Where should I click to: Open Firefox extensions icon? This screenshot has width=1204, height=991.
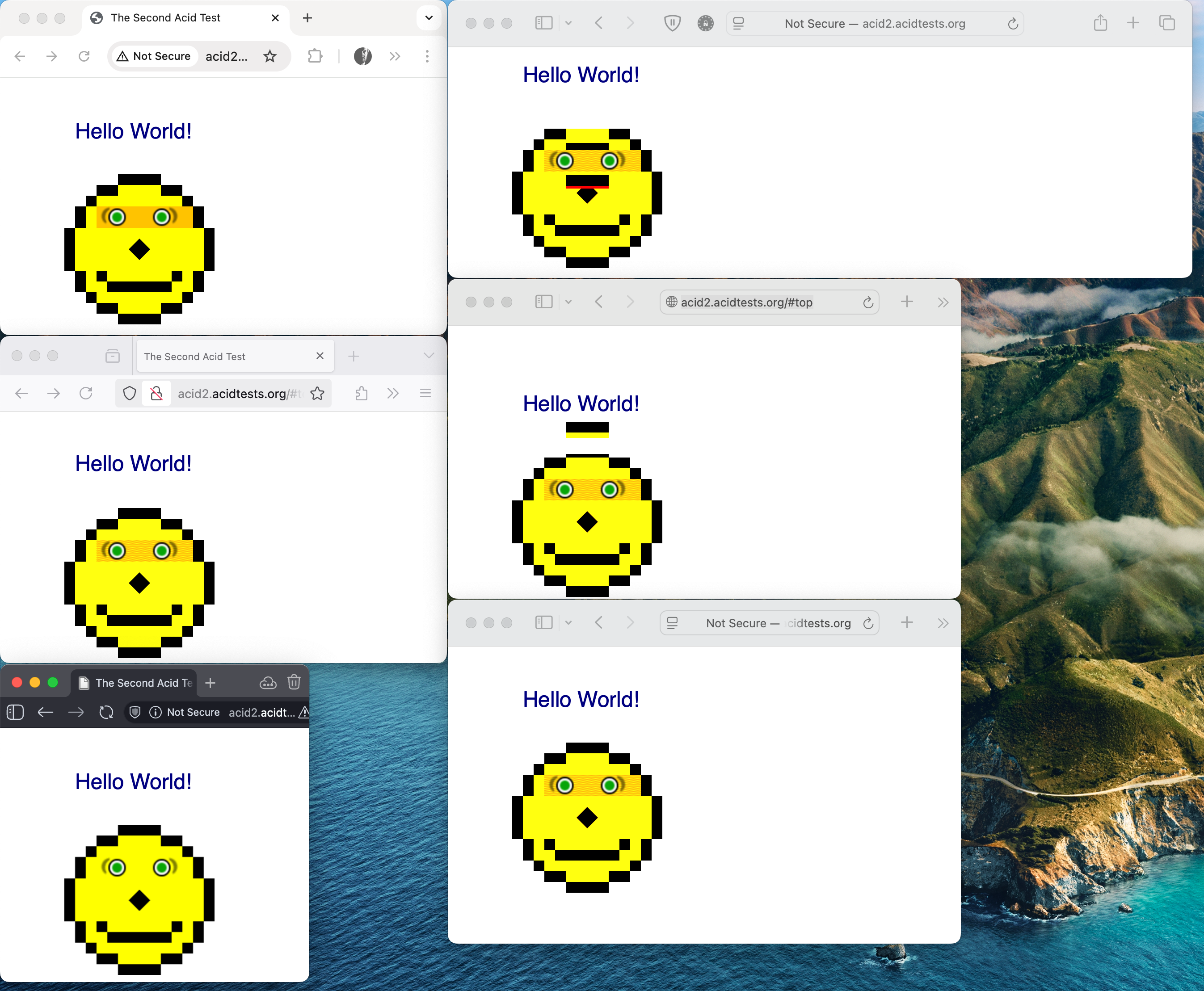(x=362, y=393)
